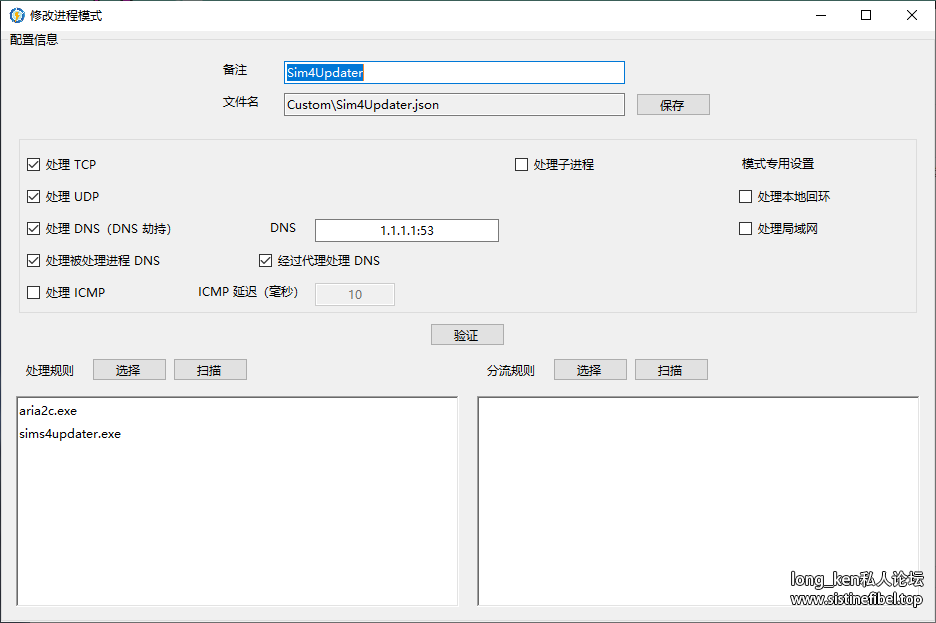Click 扫描 next to 处理规则
Image resolution: width=936 pixels, height=623 pixels.
[x=210, y=370]
